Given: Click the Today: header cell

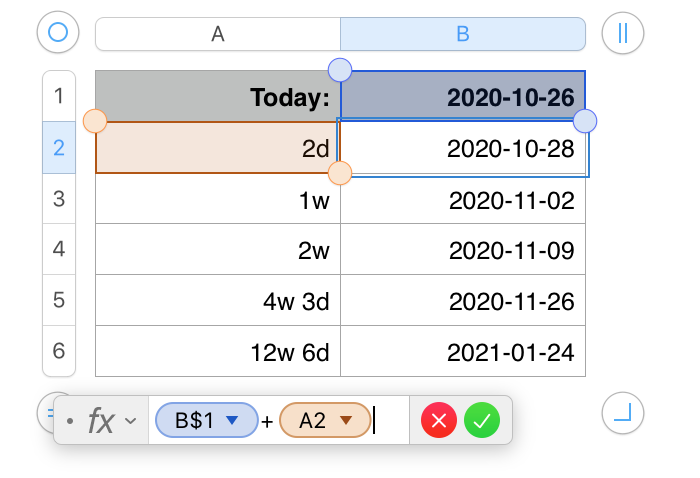Looking at the screenshot, I should [x=218, y=97].
